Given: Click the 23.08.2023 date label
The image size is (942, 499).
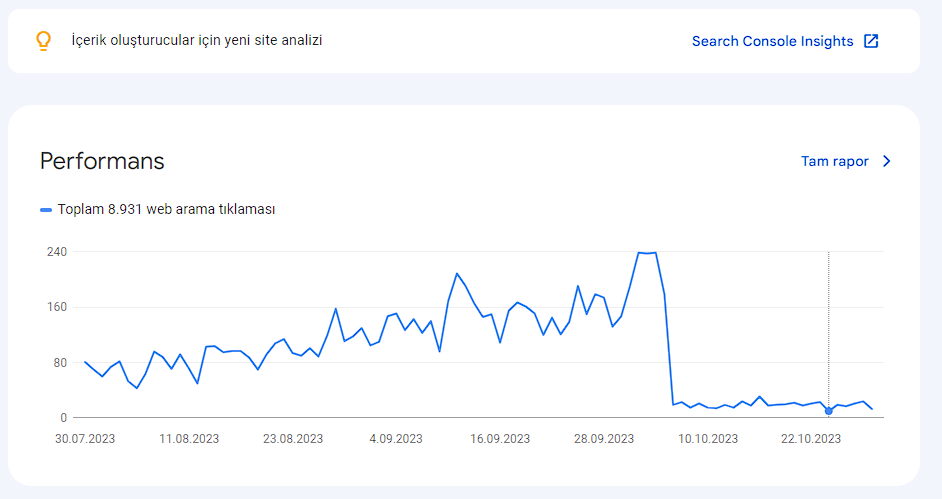Looking at the screenshot, I should coord(293,438).
